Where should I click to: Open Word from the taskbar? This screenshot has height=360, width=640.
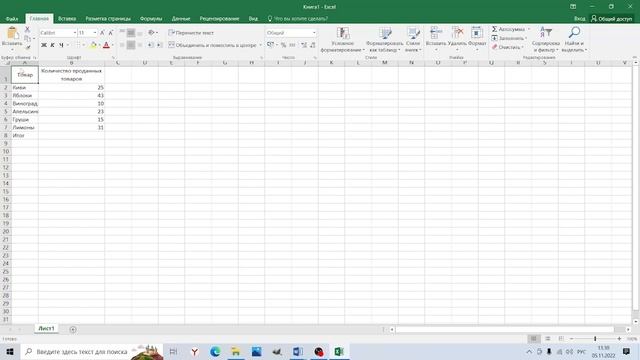(298, 351)
